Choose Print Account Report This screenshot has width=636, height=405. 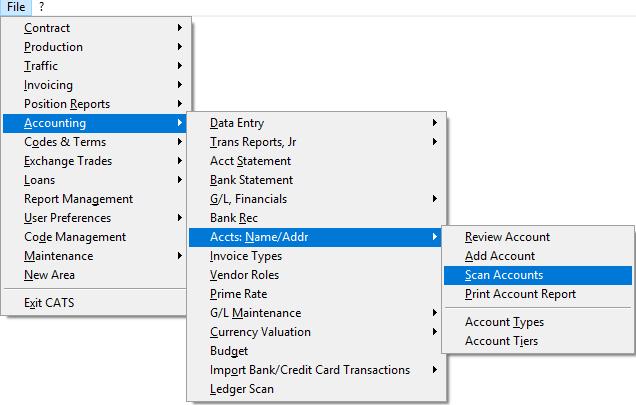point(538,294)
